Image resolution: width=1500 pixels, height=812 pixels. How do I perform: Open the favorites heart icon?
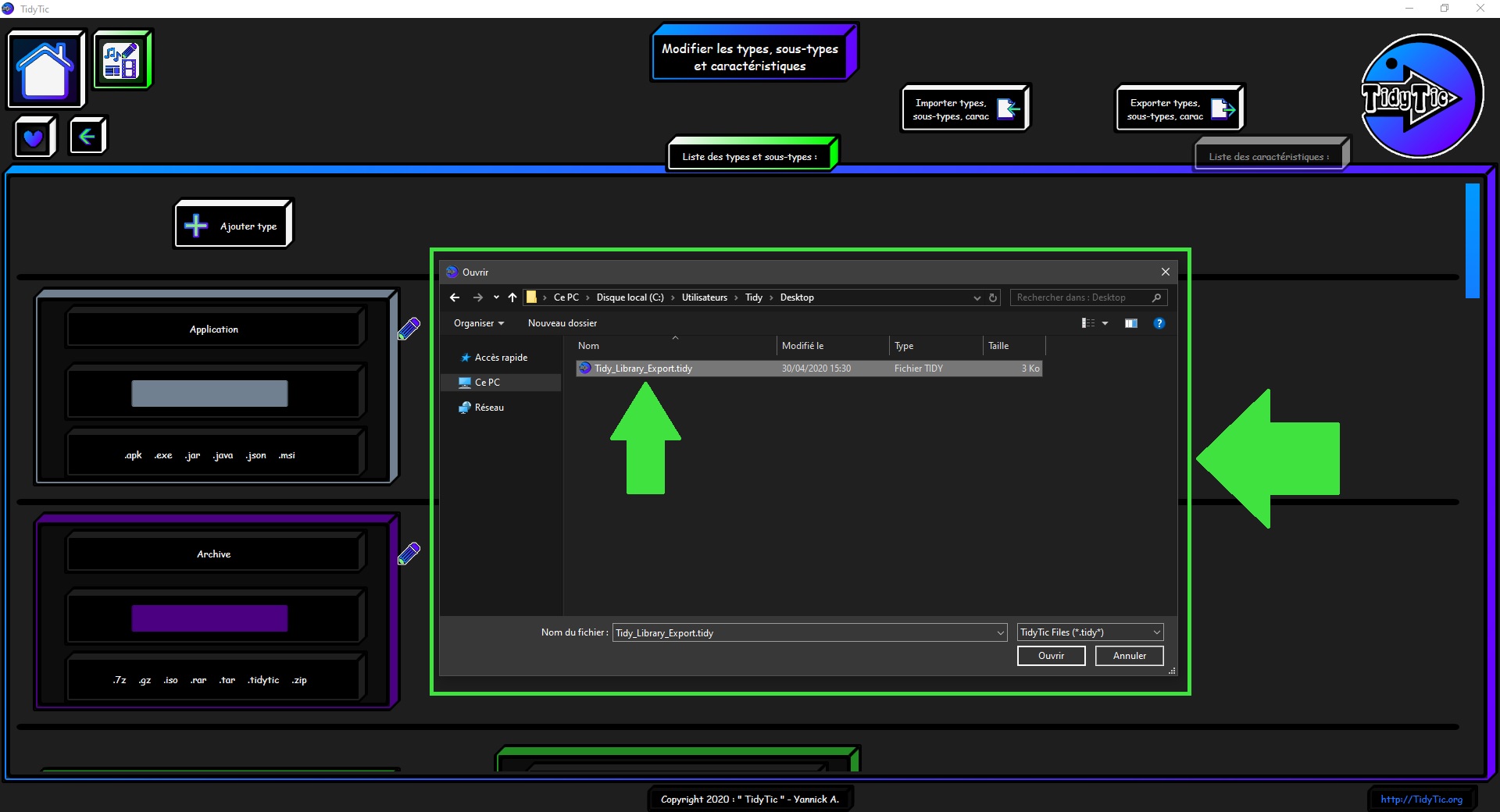(x=34, y=137)
